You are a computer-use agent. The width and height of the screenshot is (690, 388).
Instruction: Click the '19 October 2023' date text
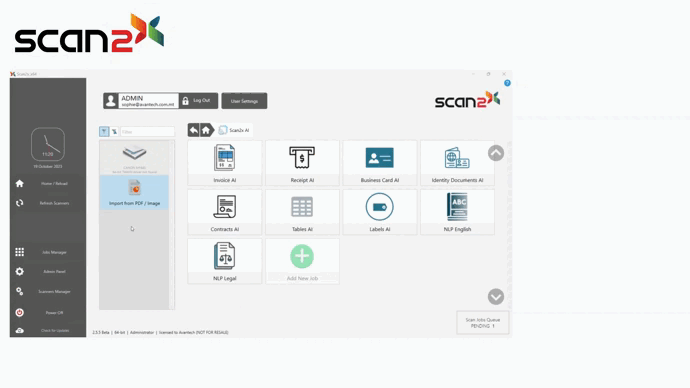[48, 167]
